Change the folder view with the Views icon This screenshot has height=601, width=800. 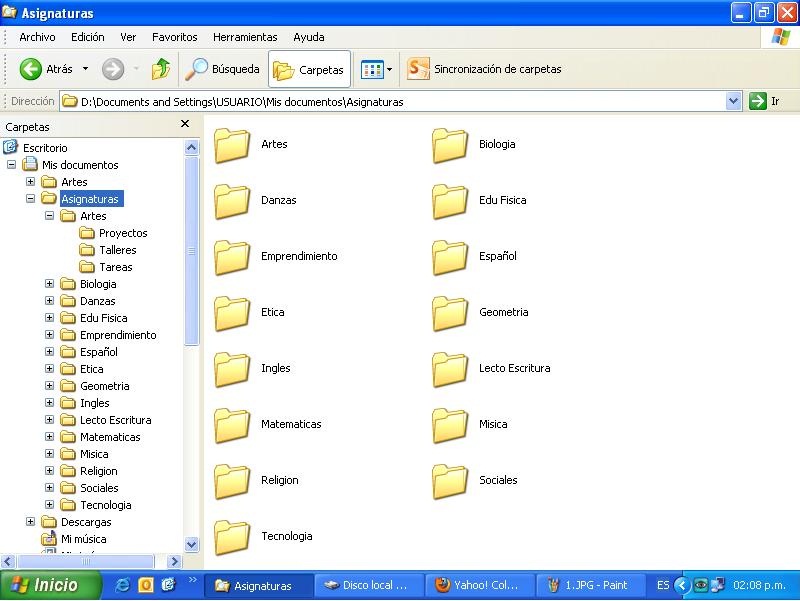click(371, 69)
